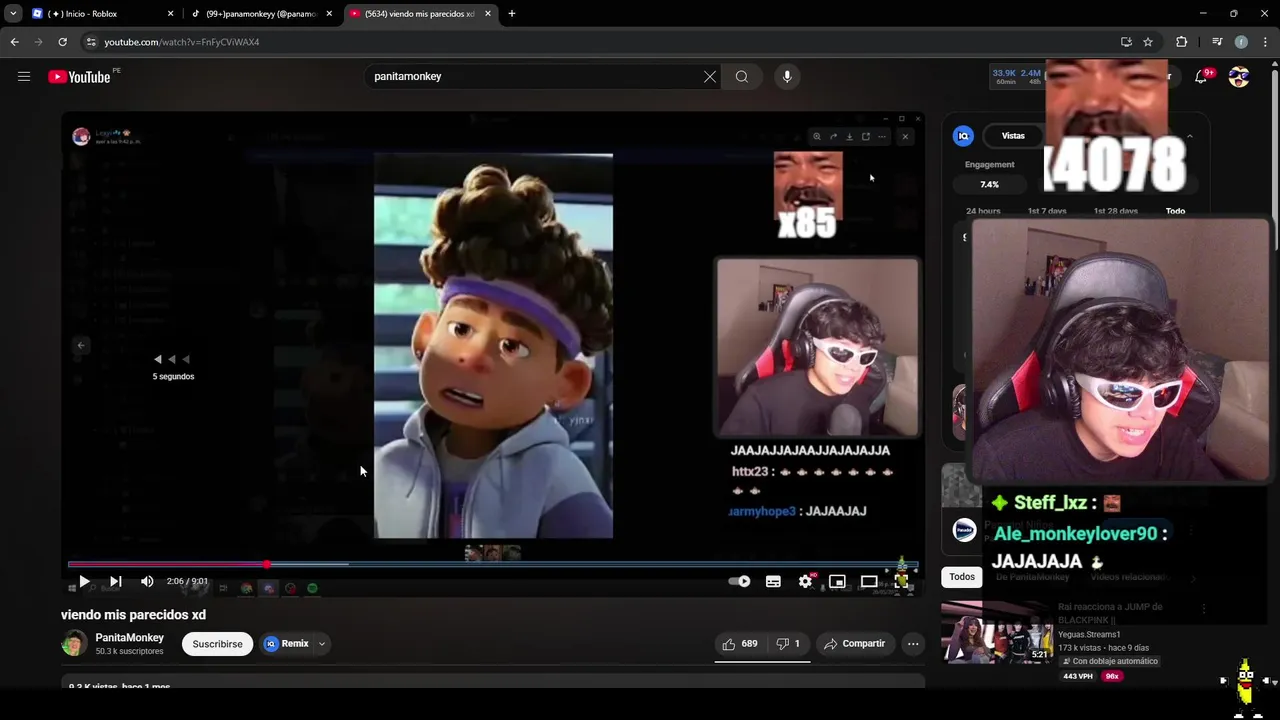Click the address bar URL
The image size is (1280, 720).
coord(182,42)
